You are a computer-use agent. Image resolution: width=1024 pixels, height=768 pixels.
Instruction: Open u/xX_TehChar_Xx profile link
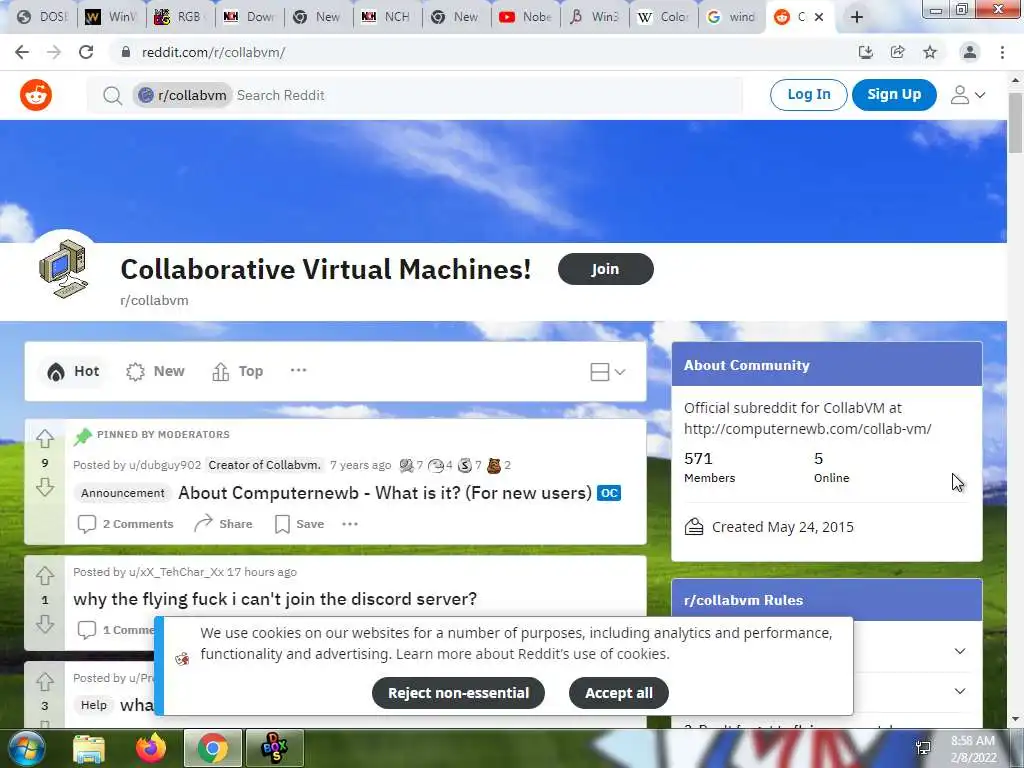[x=176, y=572]
